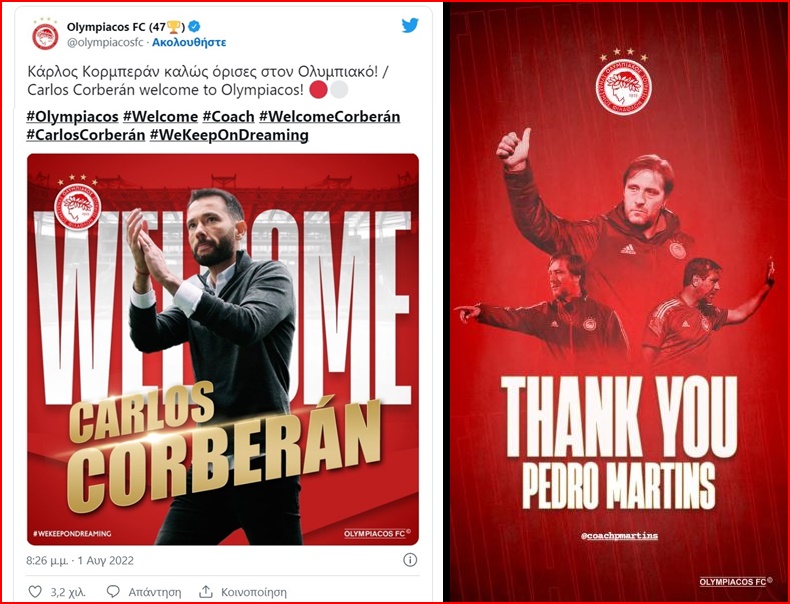Open the #WeKeepOnDreaming hashtag
790x604 pixels.
pyautogui.click(x=229, y=135)
